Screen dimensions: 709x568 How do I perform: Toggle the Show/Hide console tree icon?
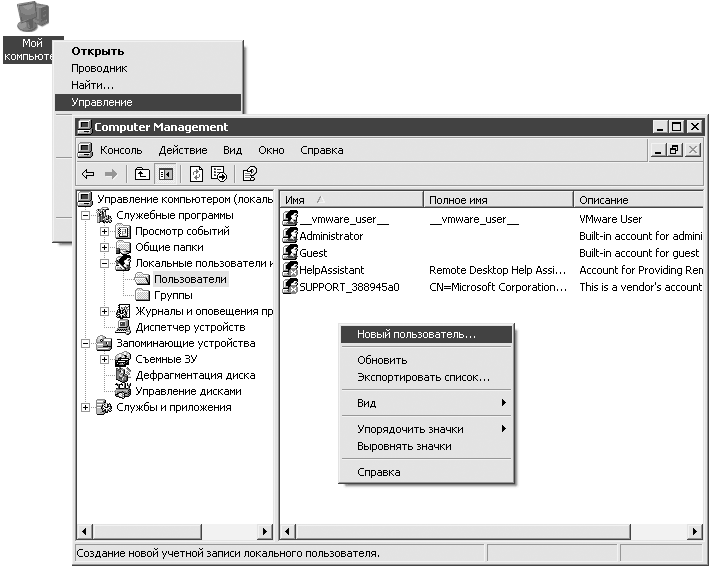click(x=165, y=174)
